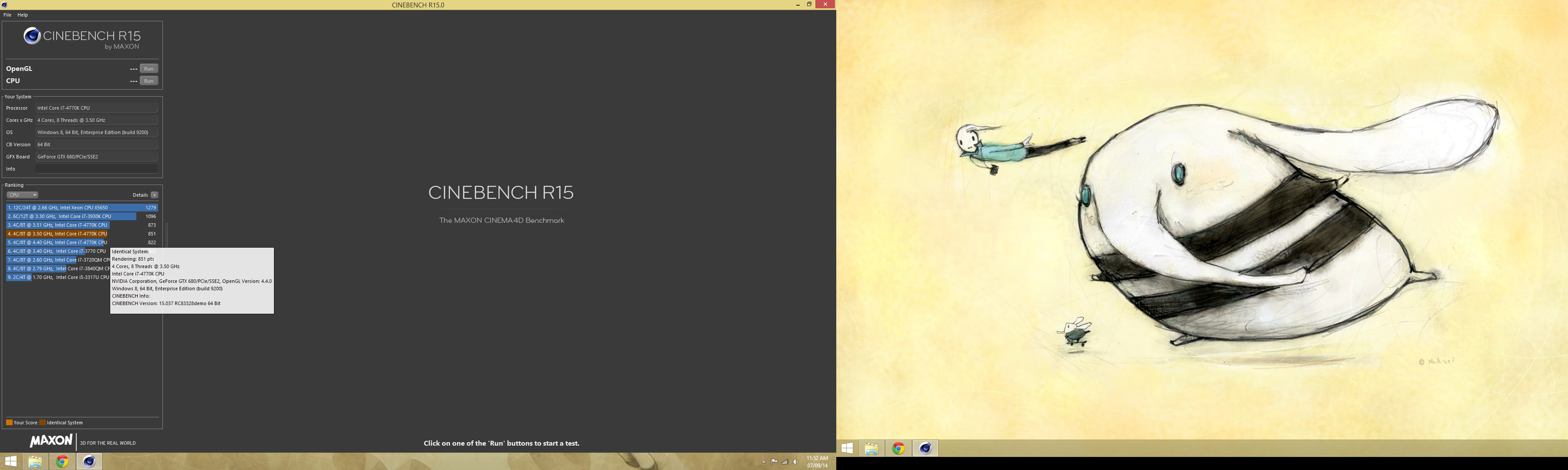The image size is (1568, 470).
Task: Open File Explorer on right monitor taskbar
Action: coord(872,449)
